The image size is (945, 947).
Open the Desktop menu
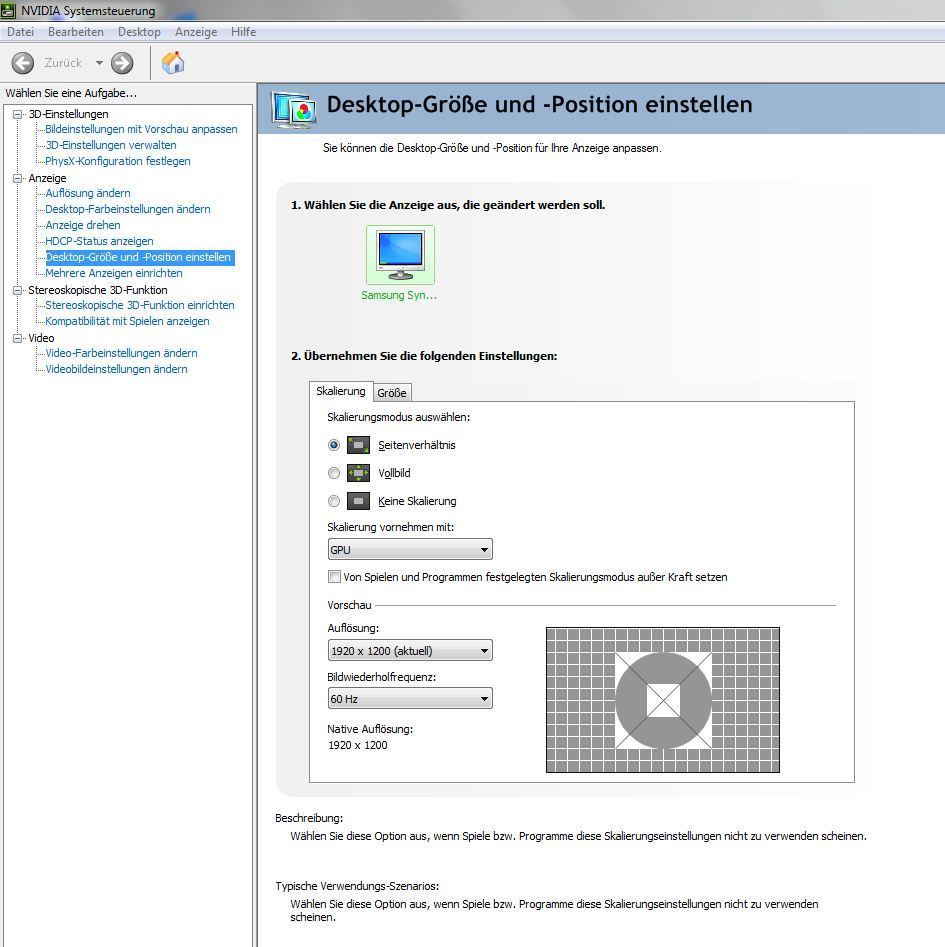coord(139,31)
